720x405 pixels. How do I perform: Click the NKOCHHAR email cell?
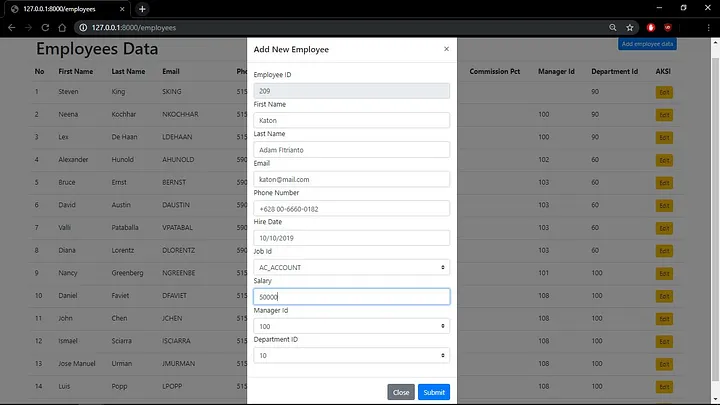coord(180,114)
